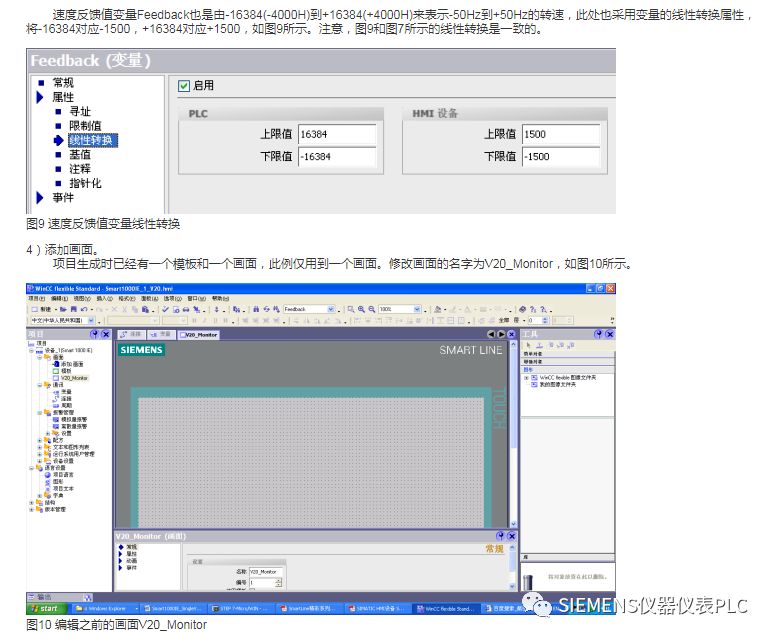Close the V20_Monitor editor tab
The width and height of the screenshot is (772, 639).
(x=511, y=334)
